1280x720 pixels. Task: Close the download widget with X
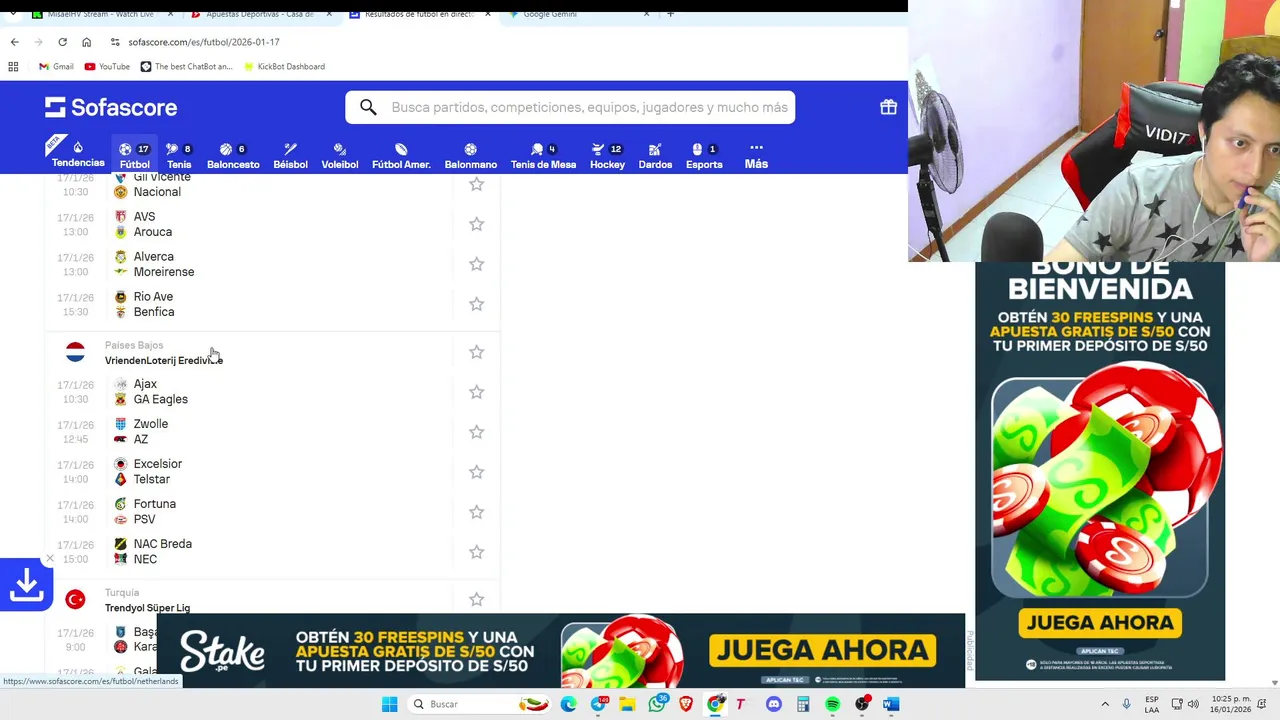point(49,559)
